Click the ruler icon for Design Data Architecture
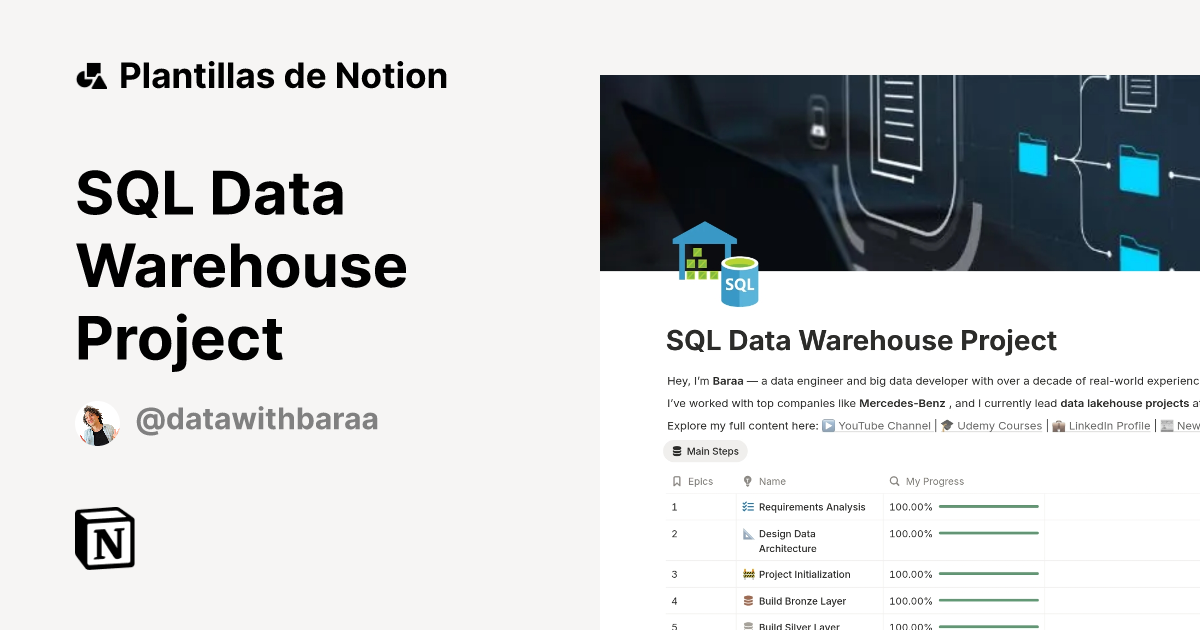This screenshot has width=1200, height=630. coord(747,534)
